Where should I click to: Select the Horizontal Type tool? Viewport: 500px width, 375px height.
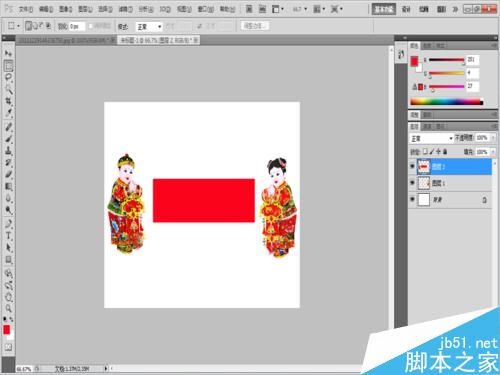[x=8, y=236]
